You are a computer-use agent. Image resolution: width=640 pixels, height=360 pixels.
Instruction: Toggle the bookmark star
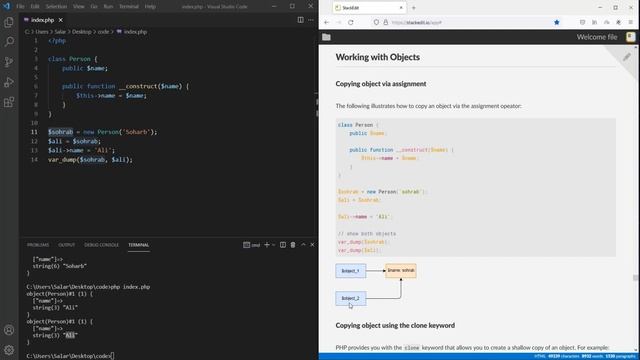pyautogui.click(x=557, y=22)
